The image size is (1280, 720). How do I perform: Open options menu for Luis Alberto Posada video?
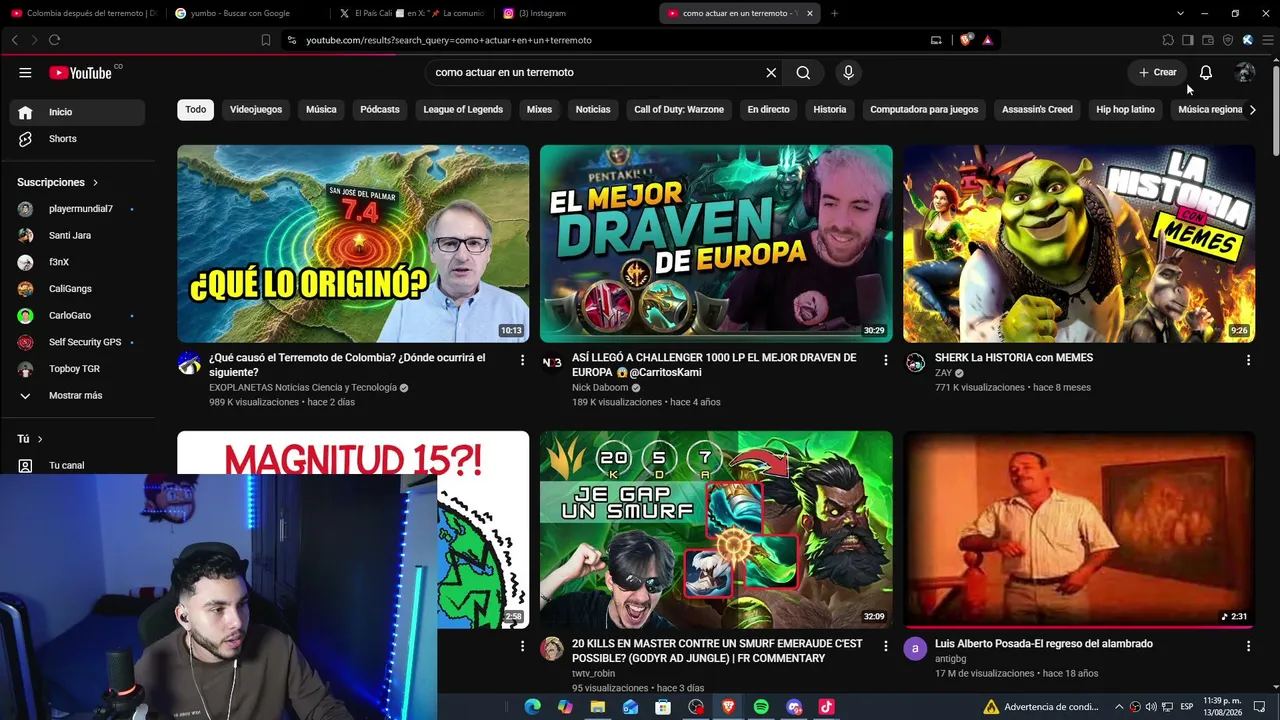[1248, 646]
